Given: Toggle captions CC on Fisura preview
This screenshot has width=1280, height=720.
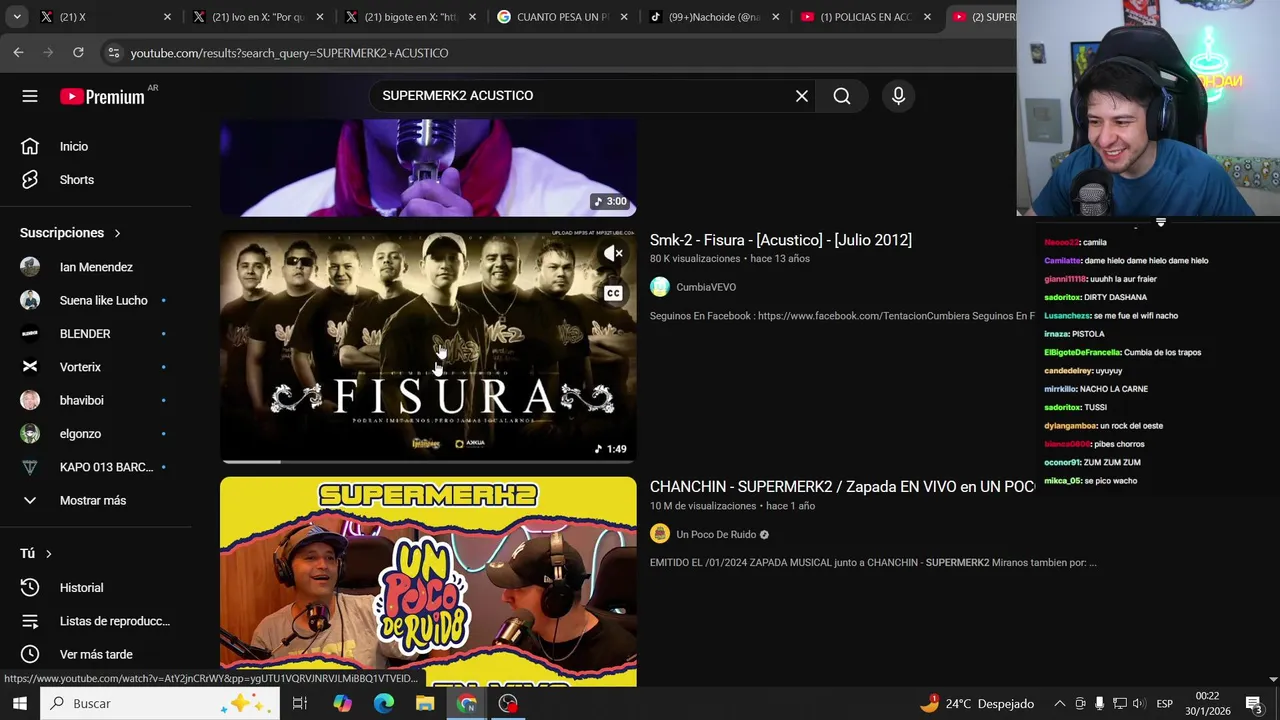Looking at the screenshot, I should (613, 293).
